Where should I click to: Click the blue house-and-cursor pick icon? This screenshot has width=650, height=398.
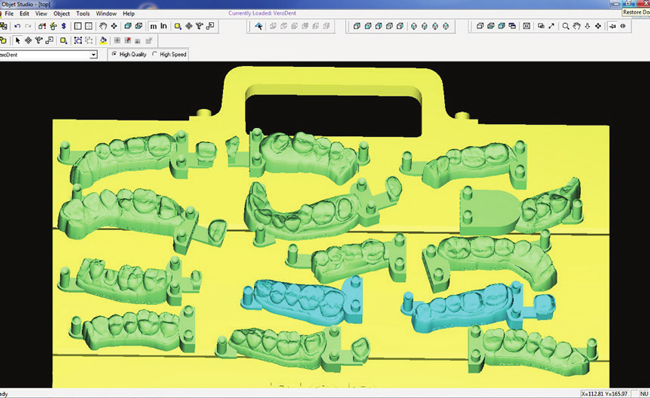259,26
